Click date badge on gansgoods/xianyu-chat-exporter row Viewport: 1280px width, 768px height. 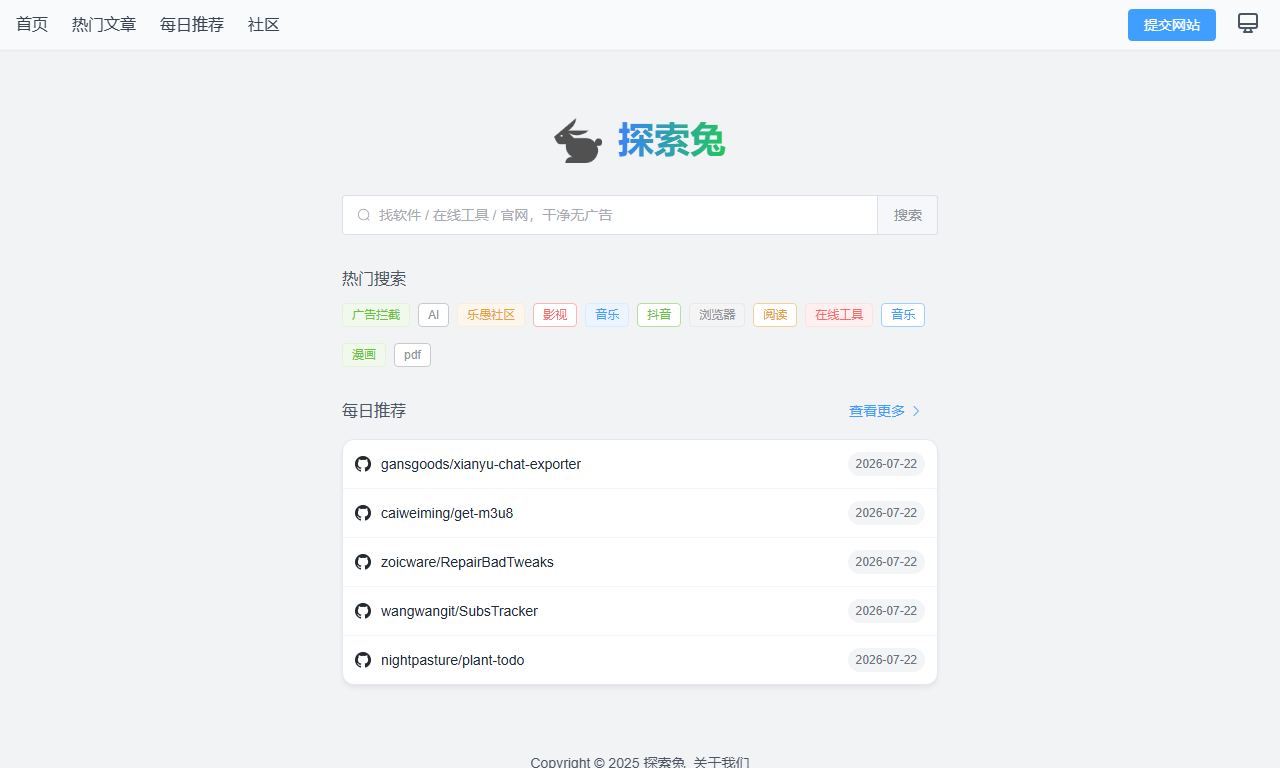coord(886,464)
